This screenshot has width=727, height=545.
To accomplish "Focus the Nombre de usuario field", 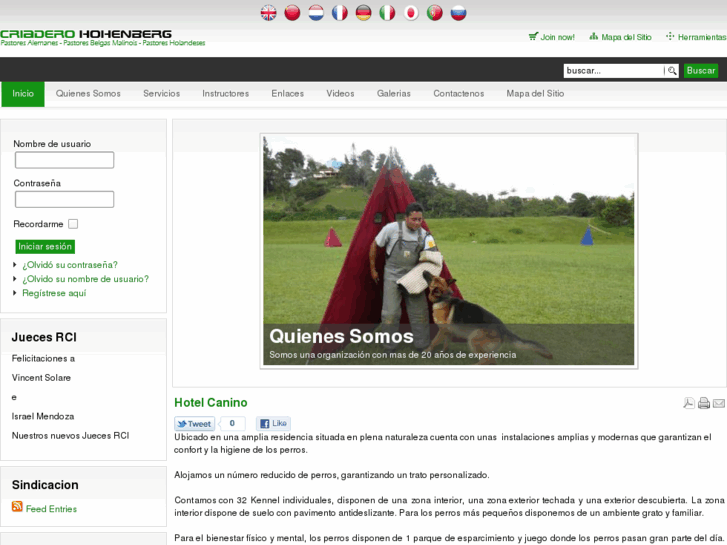I will pyautogui.click(x=64, y=160).
